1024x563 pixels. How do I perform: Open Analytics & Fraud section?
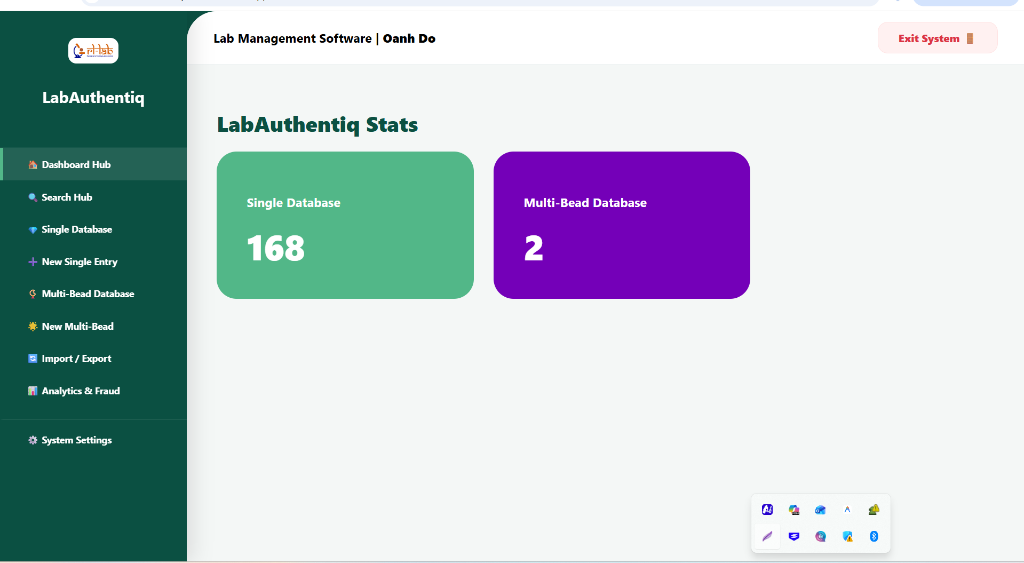coord(93,391)
